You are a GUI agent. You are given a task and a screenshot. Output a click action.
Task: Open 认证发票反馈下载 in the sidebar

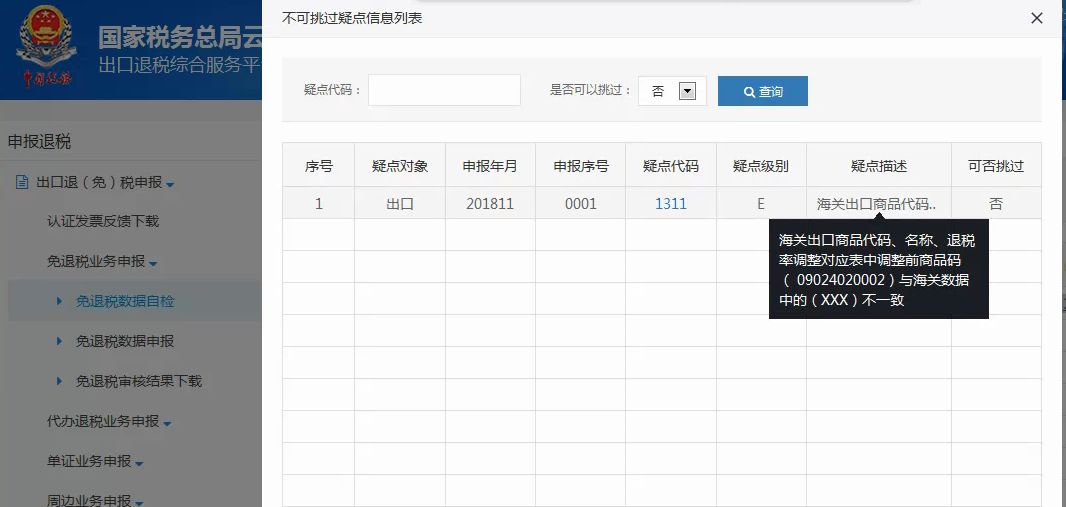pos(103,222)
